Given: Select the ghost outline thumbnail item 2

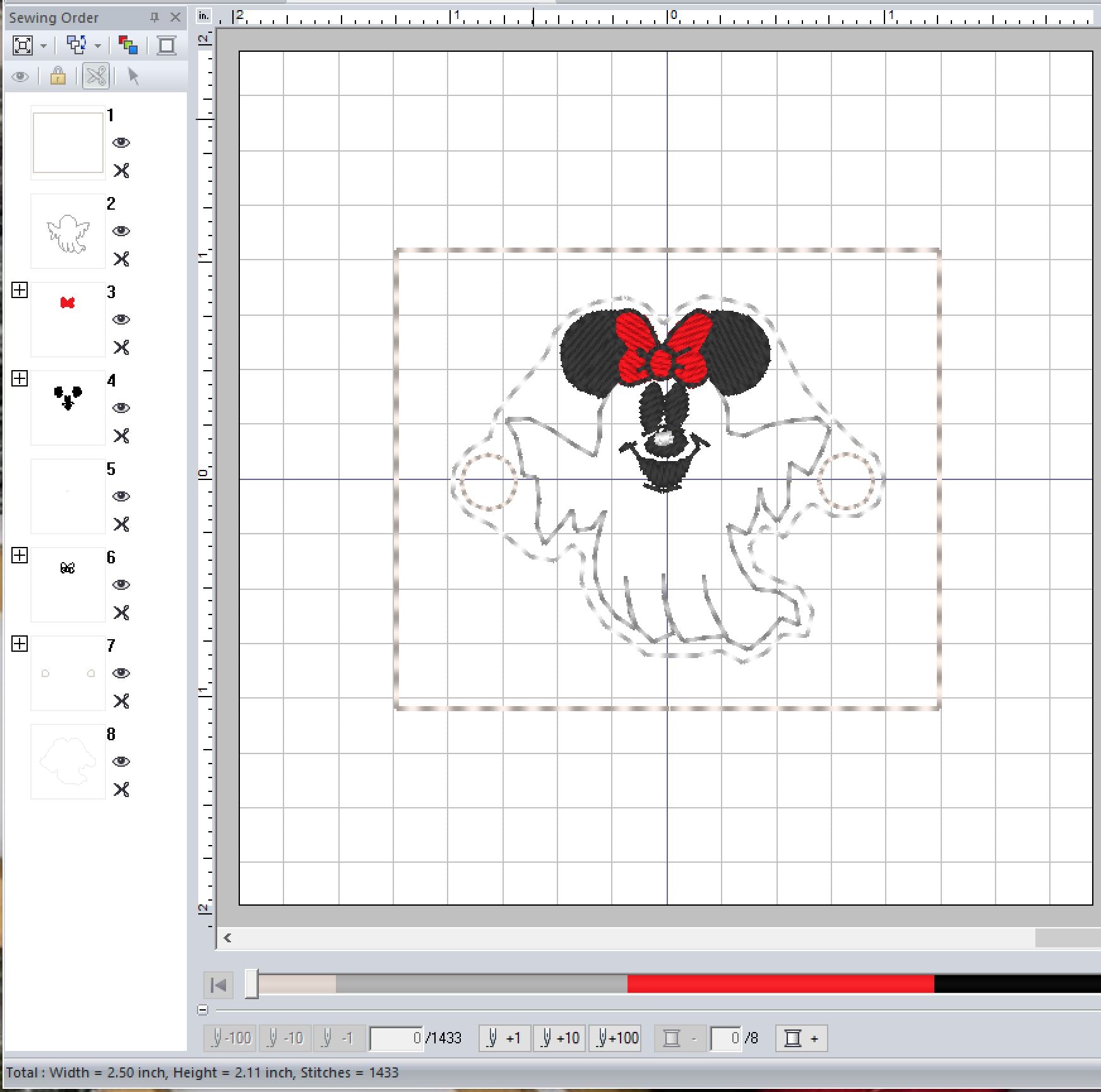Looking at the screenshot, I should pos(68,232).
